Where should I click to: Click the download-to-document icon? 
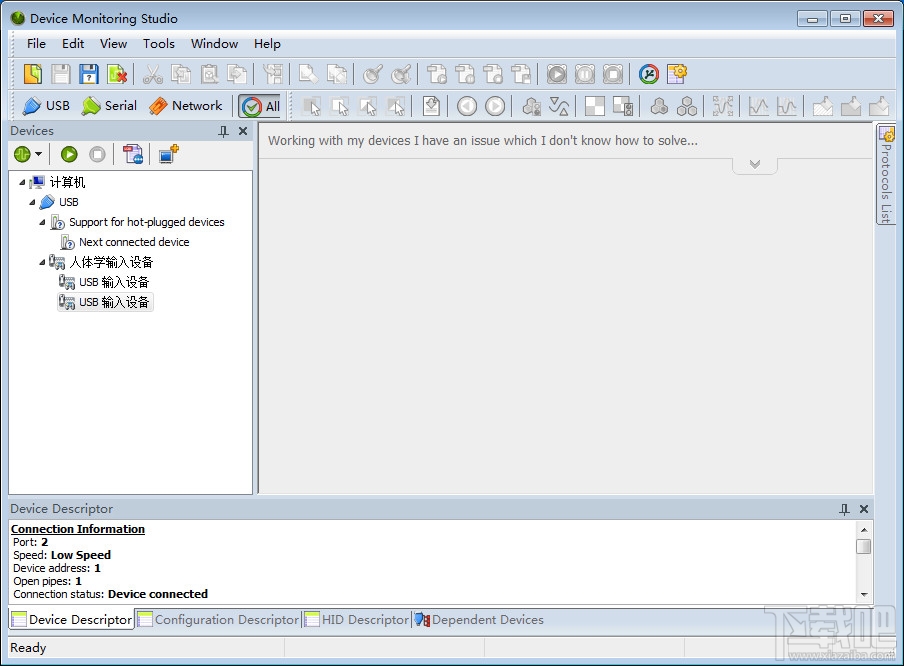pyautogui.click(x=431, y=106)
